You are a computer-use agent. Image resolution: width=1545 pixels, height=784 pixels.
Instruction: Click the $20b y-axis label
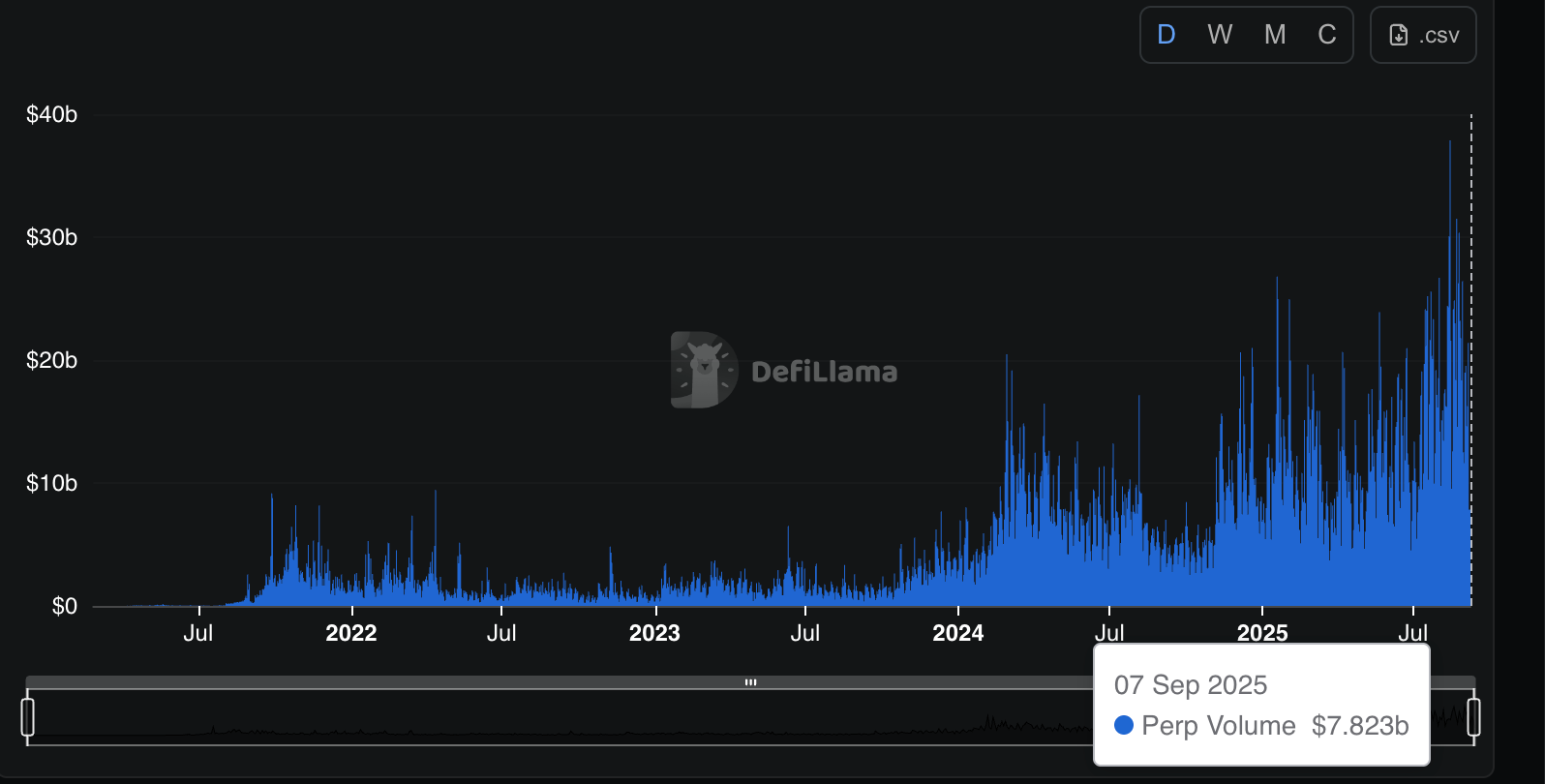(x=51, y=360)
